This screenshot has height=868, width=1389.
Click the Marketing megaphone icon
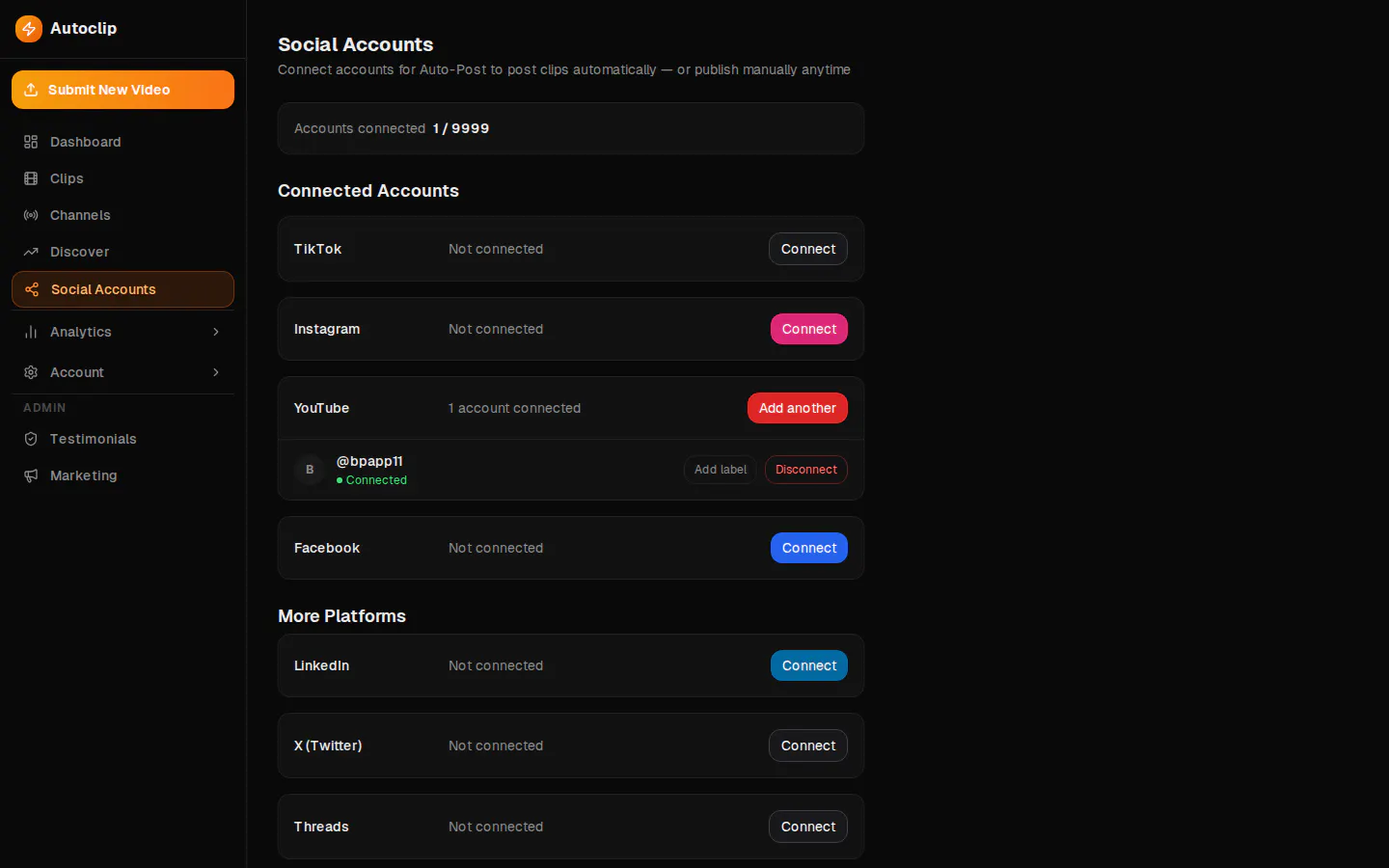31,475
